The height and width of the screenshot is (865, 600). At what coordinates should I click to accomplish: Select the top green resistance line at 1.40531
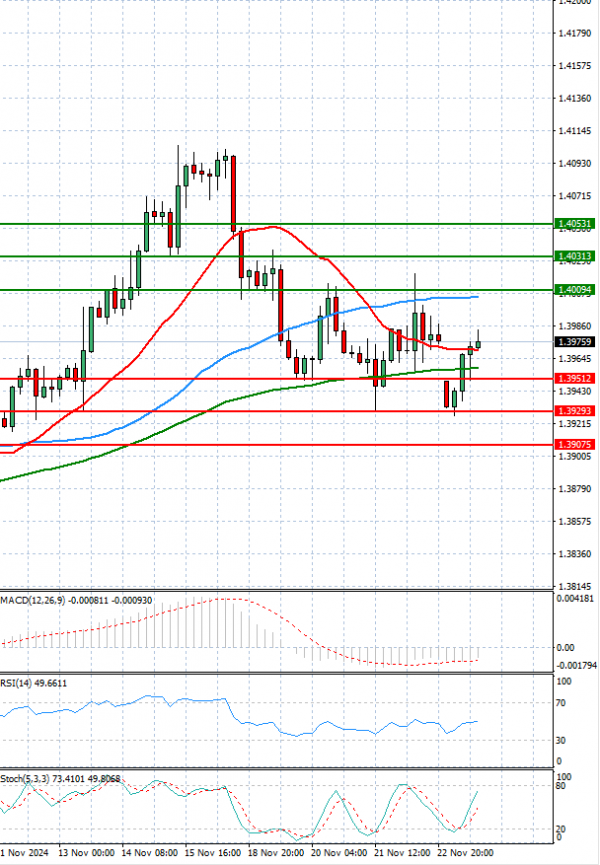coord(276,225)
